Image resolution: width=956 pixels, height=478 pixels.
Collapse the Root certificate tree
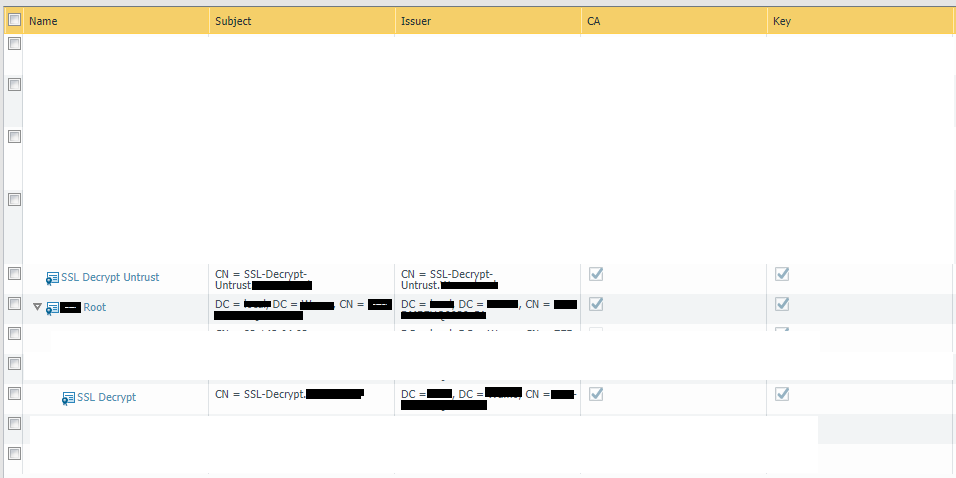[x=37, y=307]
